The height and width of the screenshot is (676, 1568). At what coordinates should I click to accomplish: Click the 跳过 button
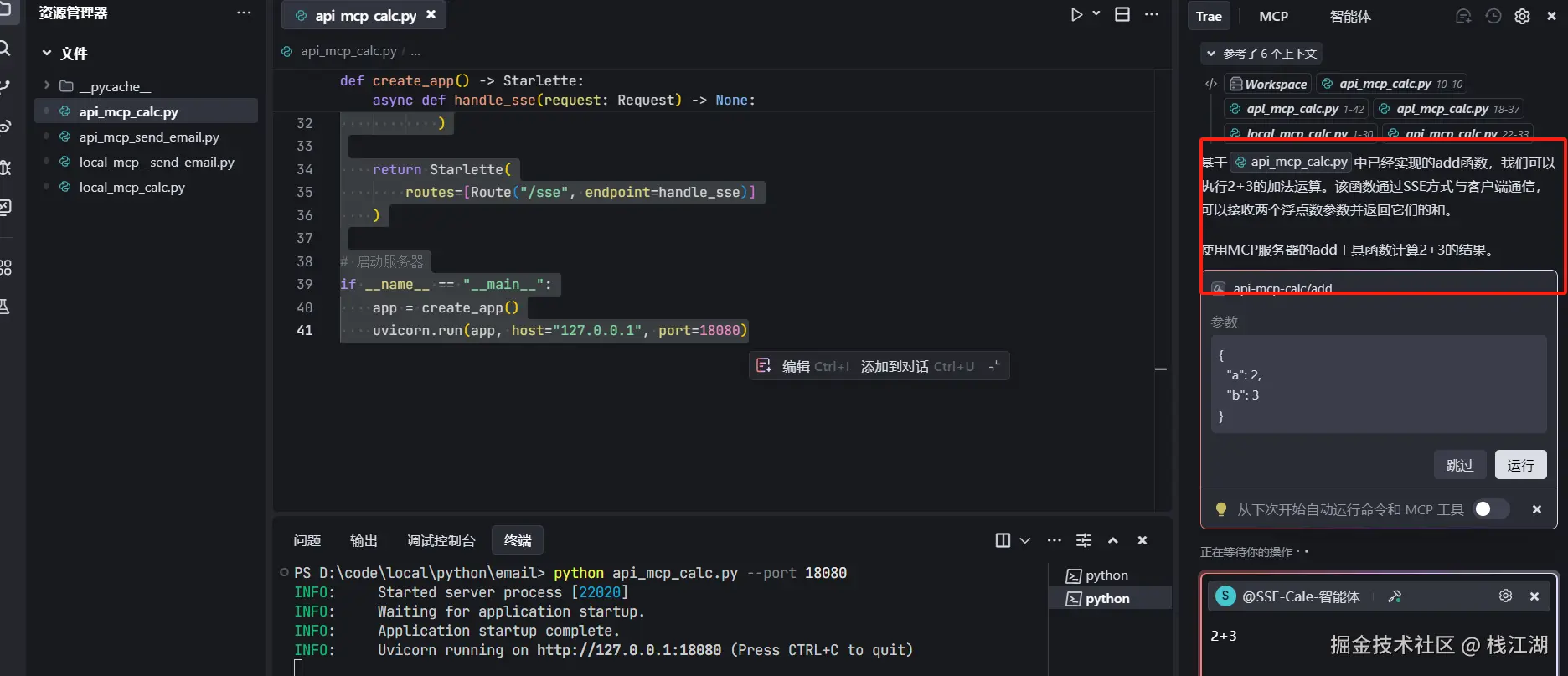(x=1459, y=465)
